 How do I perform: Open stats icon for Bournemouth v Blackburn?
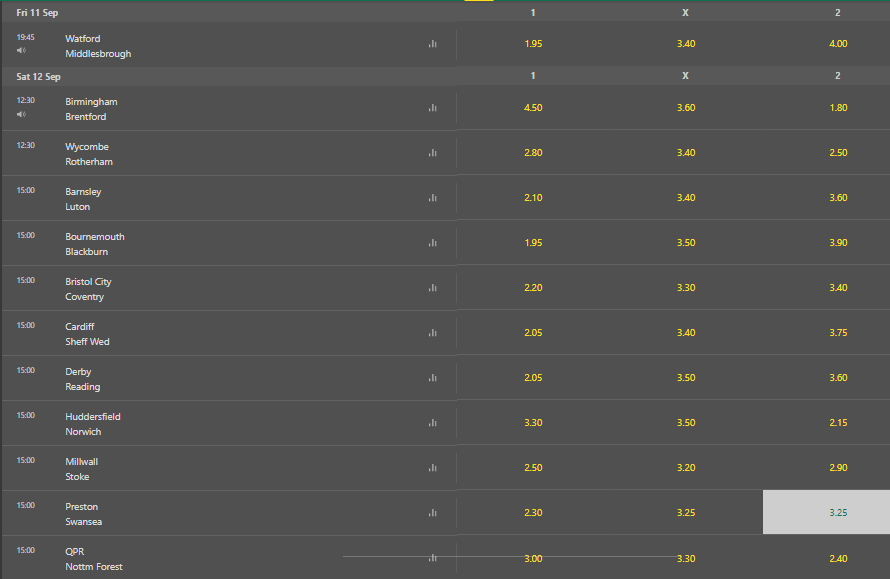(x=433, y=243)
